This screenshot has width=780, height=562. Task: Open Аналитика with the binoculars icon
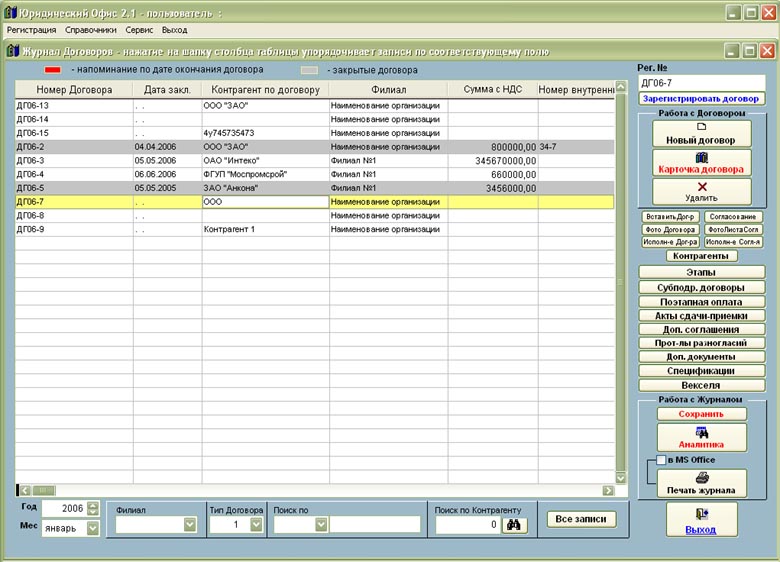pos(701,431)
